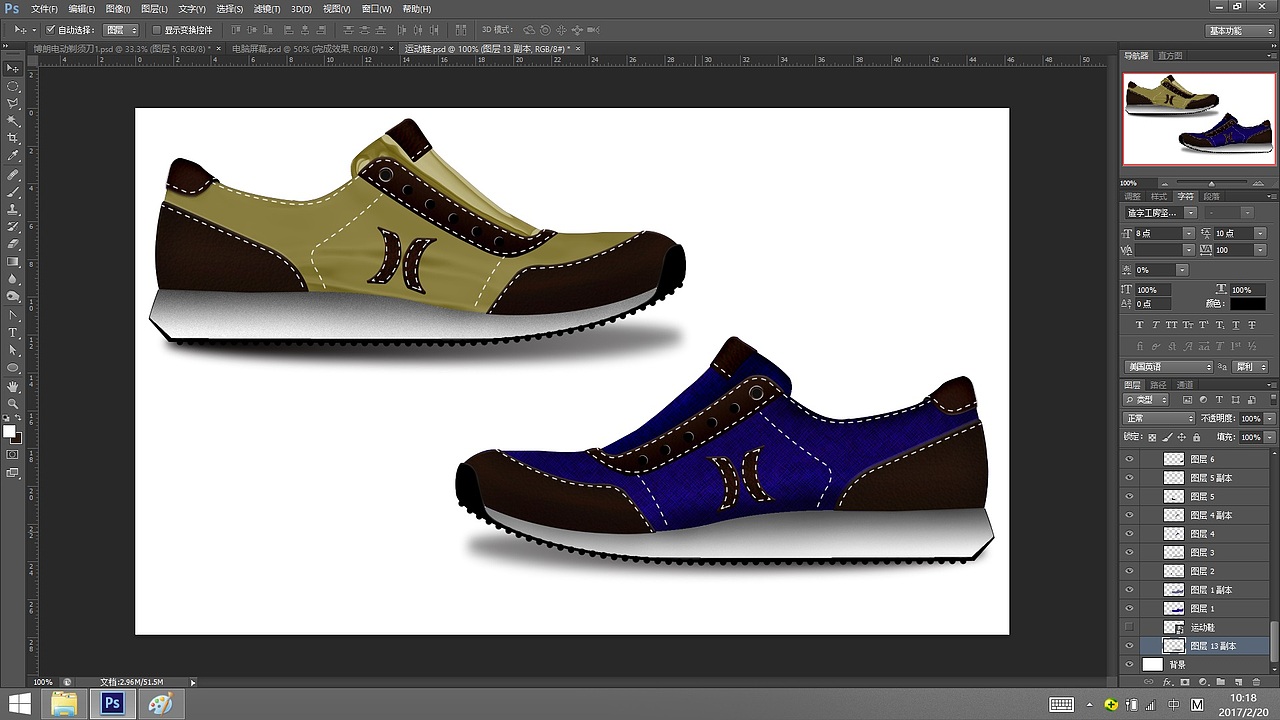Apply Faux Bold in Character panel
Image resolution: width=1280 pixels, height=720 pixels.
coord(1140,325)
